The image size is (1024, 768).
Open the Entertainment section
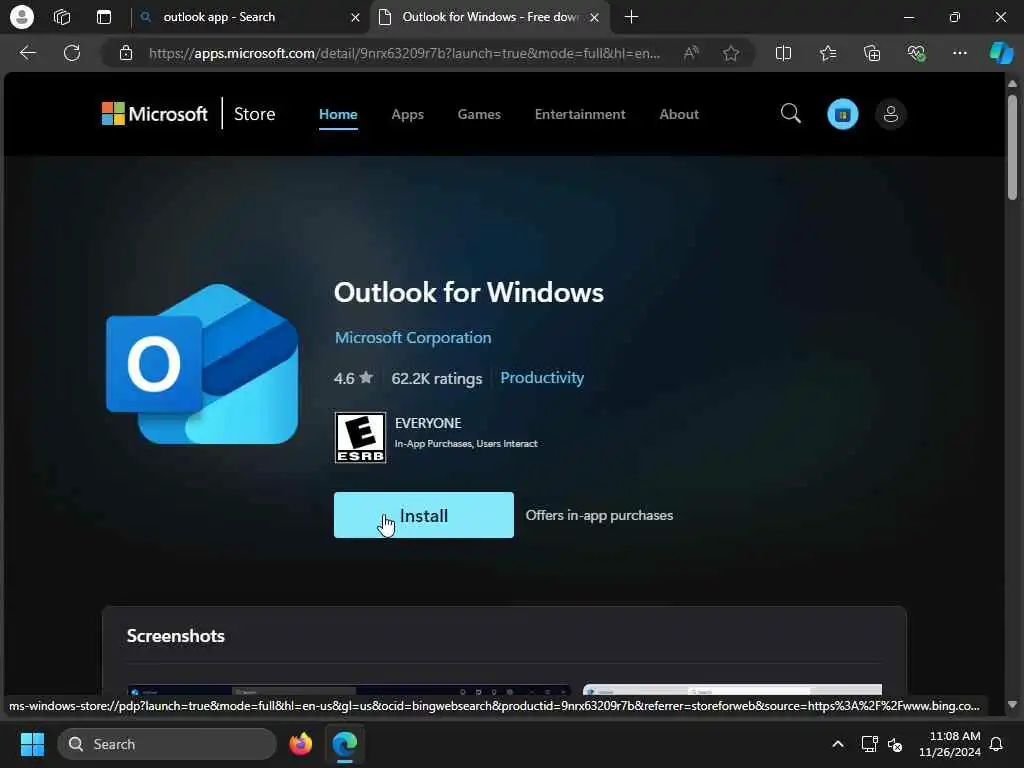580,114
